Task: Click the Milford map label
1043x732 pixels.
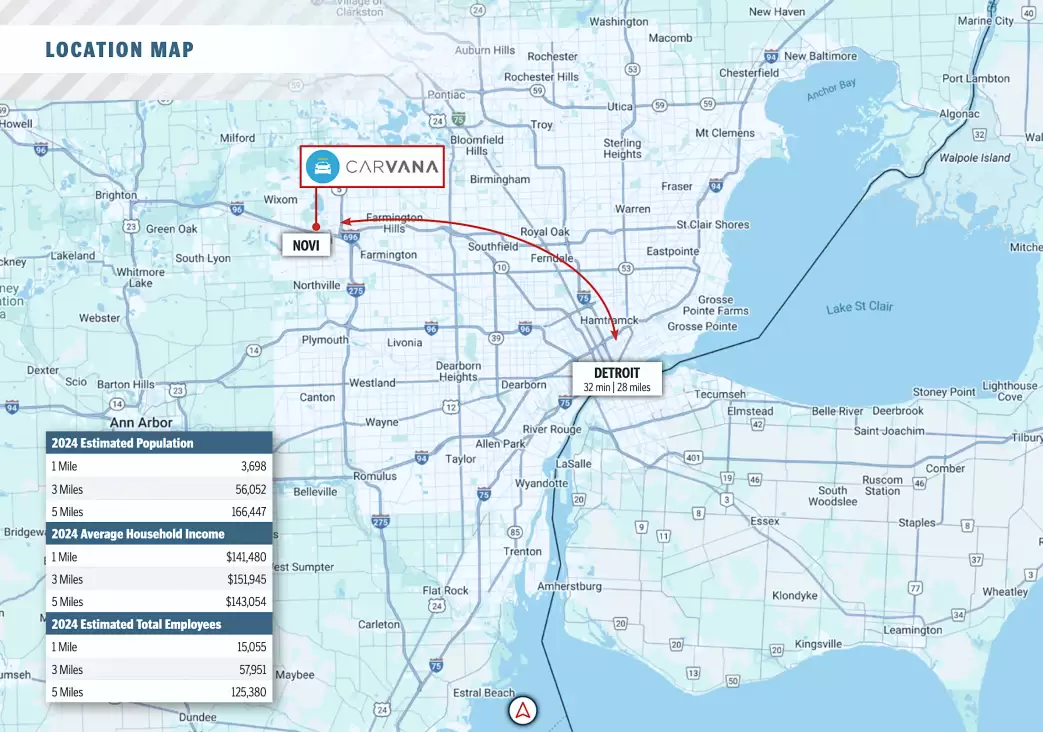Action: tap(237, 138)
